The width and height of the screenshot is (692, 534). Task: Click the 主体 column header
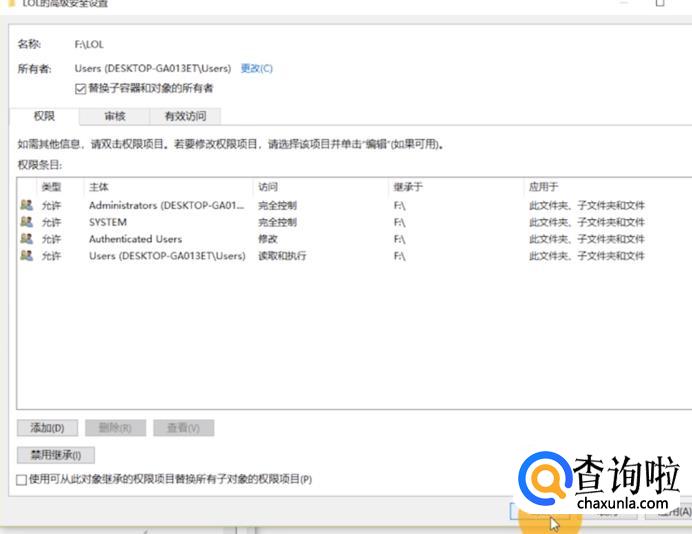point(100,187)
